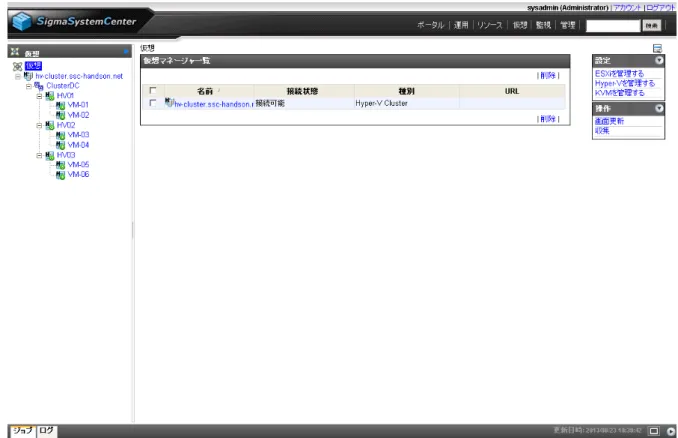
Task: Collapse the hv-cluster.ssc-handson.net tree node
Action: tap(18, 77)
